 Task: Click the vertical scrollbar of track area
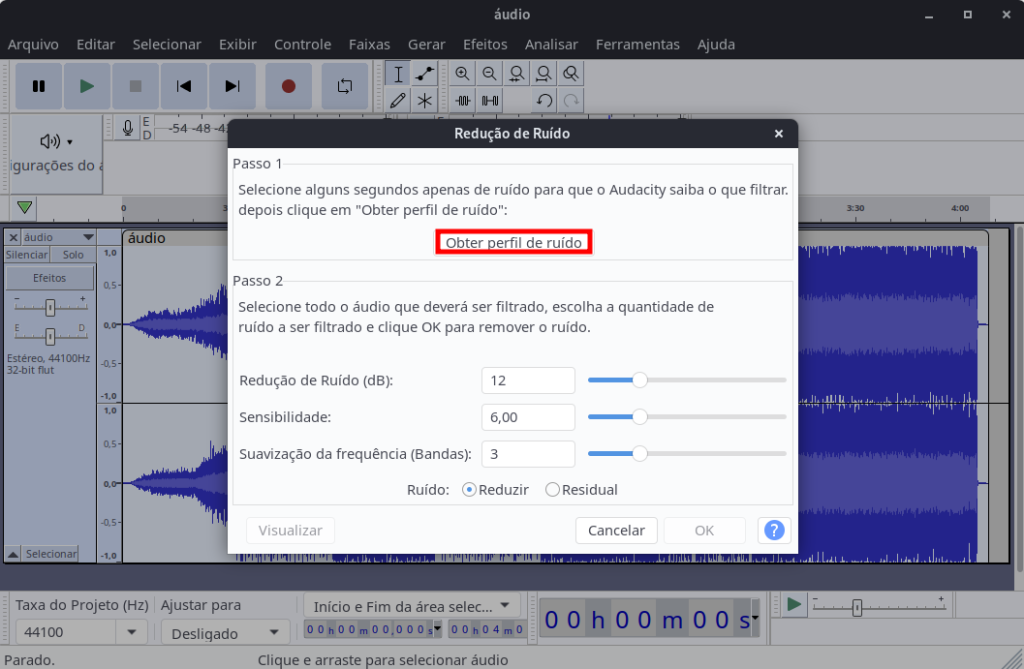(x=1019, y=399)
